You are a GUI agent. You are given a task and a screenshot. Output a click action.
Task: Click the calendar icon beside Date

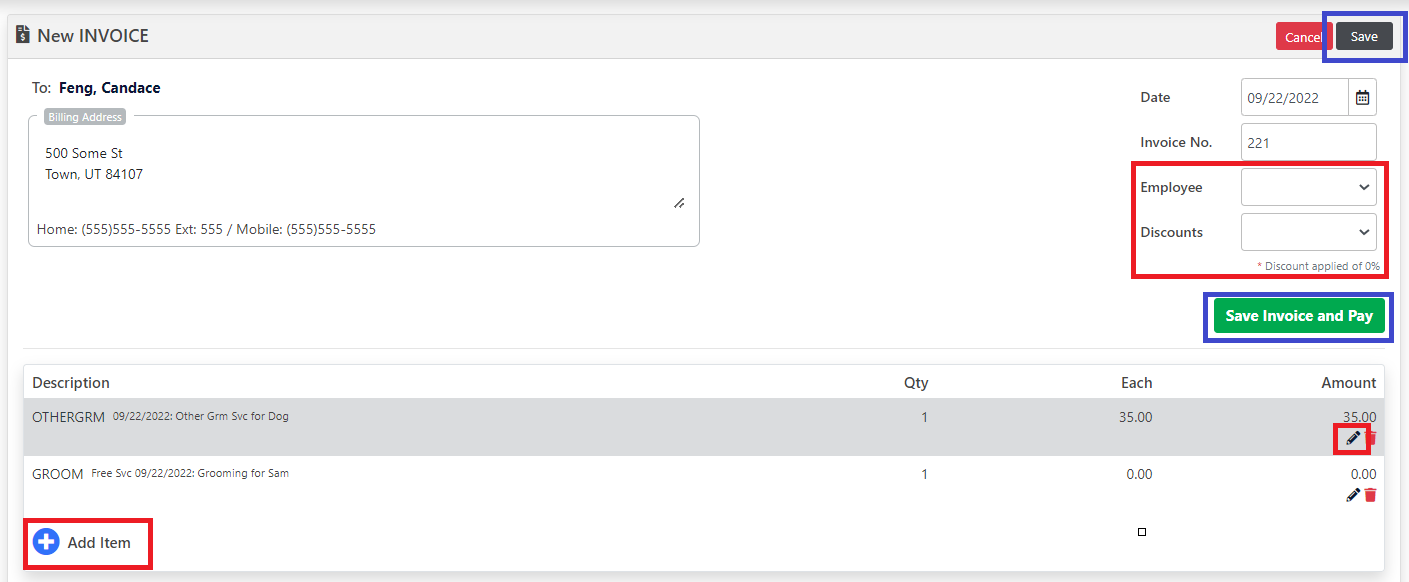coord(1362,98)
